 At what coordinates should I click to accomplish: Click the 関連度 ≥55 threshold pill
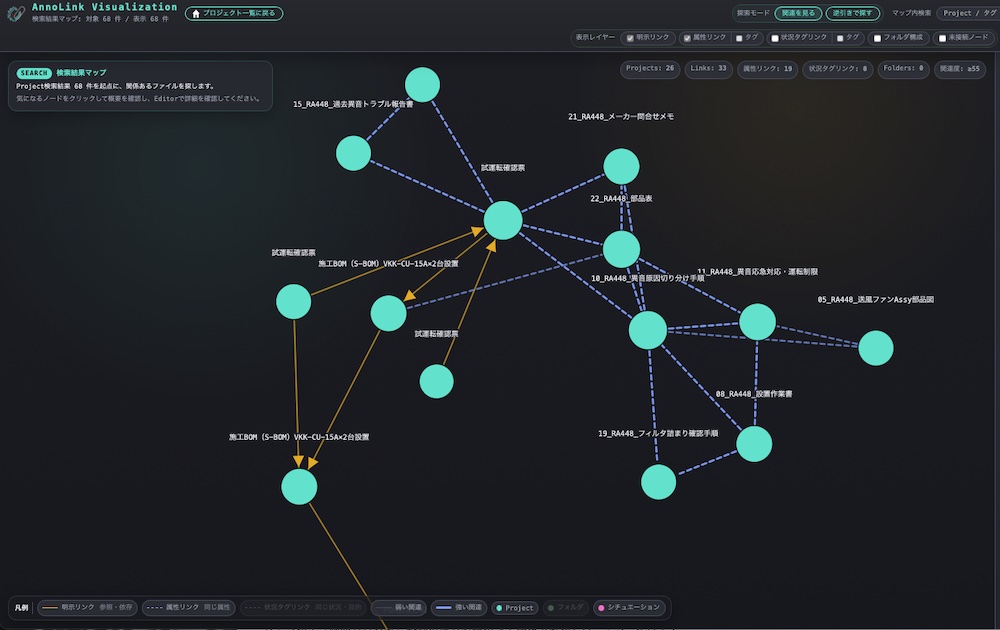pos(960,69)
